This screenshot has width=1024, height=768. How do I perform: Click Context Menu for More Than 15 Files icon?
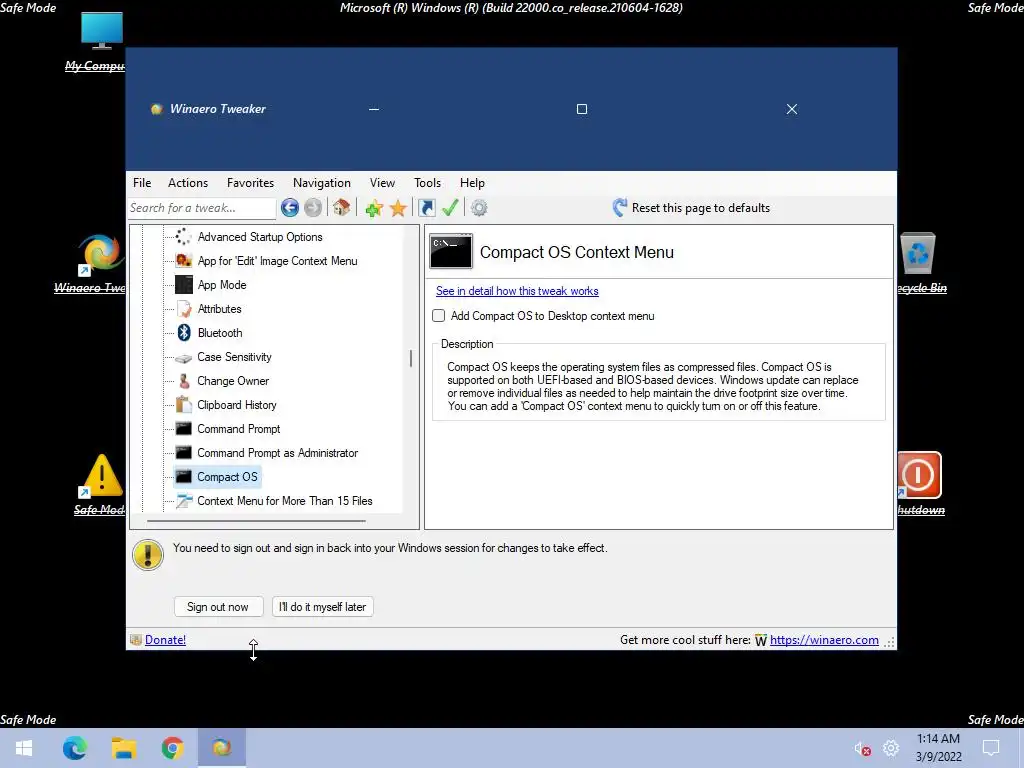(184, 501)
